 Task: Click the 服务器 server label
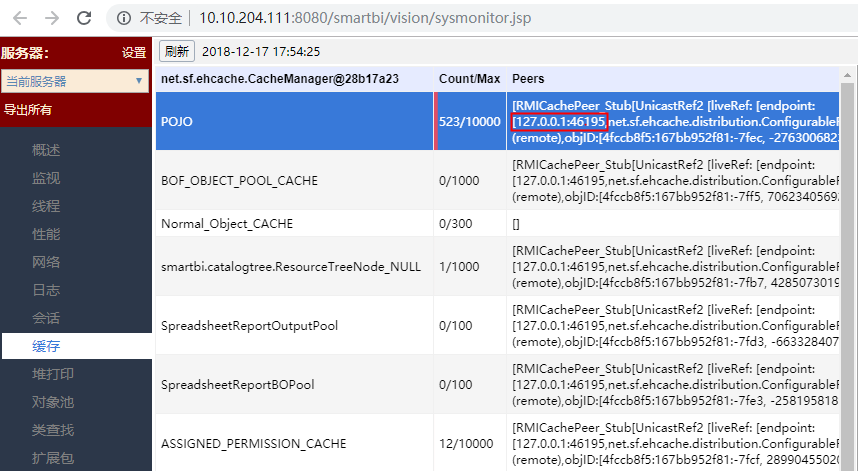click(x=25, y=53)
